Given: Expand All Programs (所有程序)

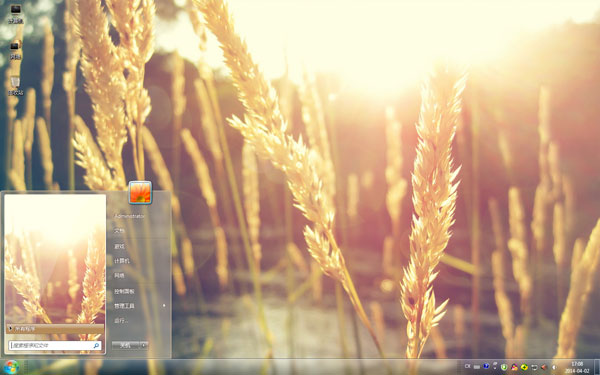Looking at the screenshot, I should coord(55,329).
